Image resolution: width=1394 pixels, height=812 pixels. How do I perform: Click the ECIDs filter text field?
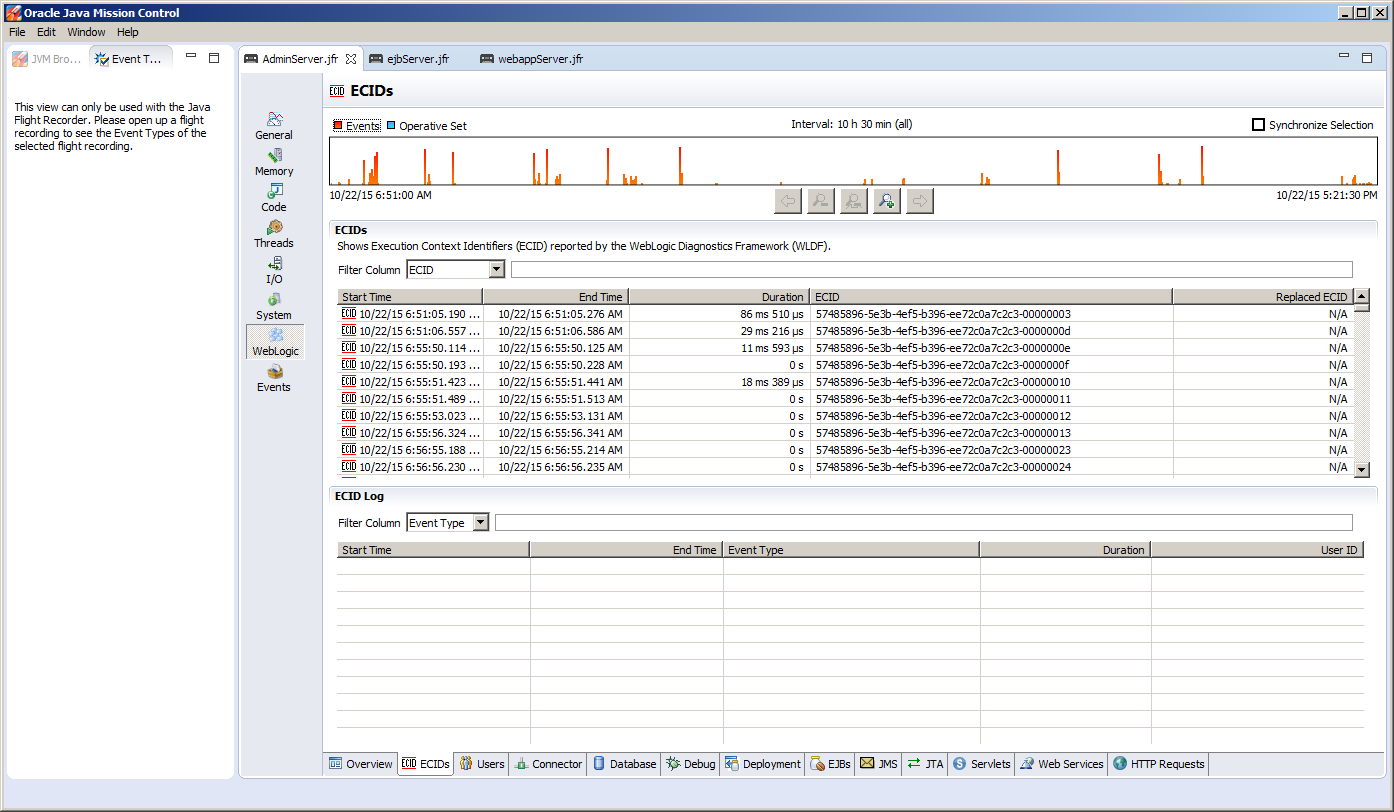(930, 270)
